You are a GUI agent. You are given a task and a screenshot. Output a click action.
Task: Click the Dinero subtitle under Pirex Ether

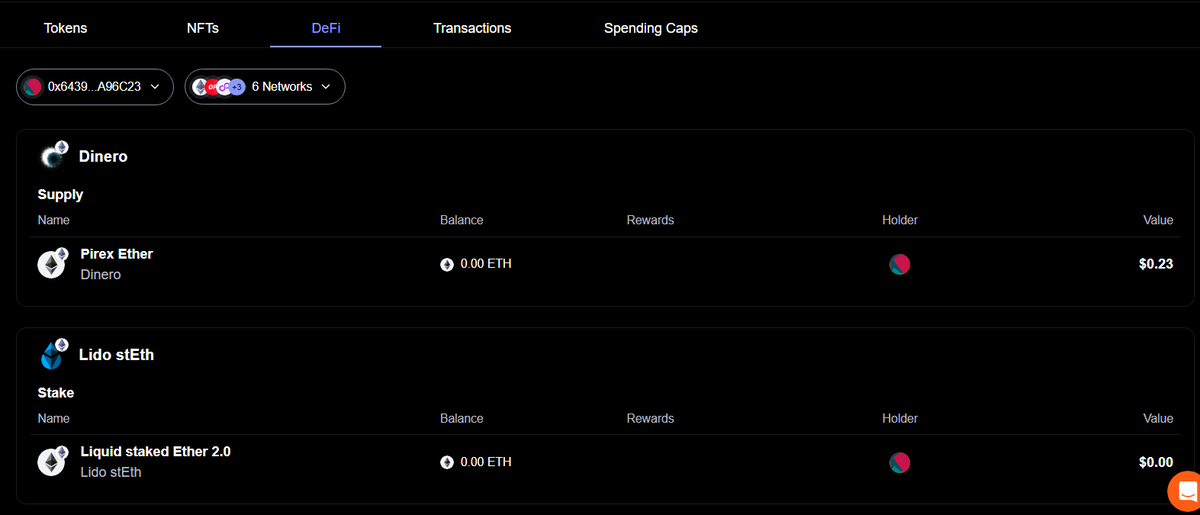(x=100, y=275)
